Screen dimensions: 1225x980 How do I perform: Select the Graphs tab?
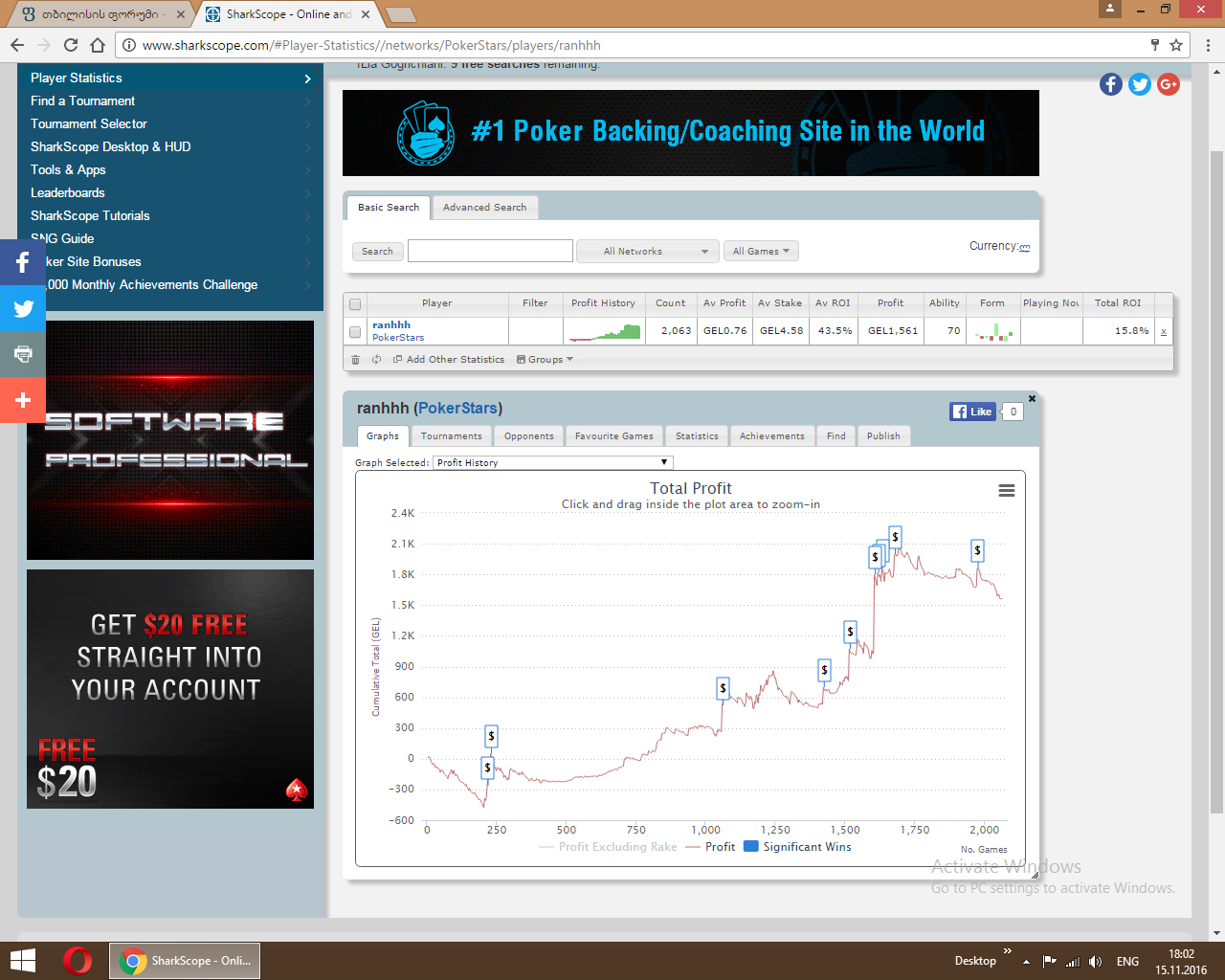click(x=383, y=436)
